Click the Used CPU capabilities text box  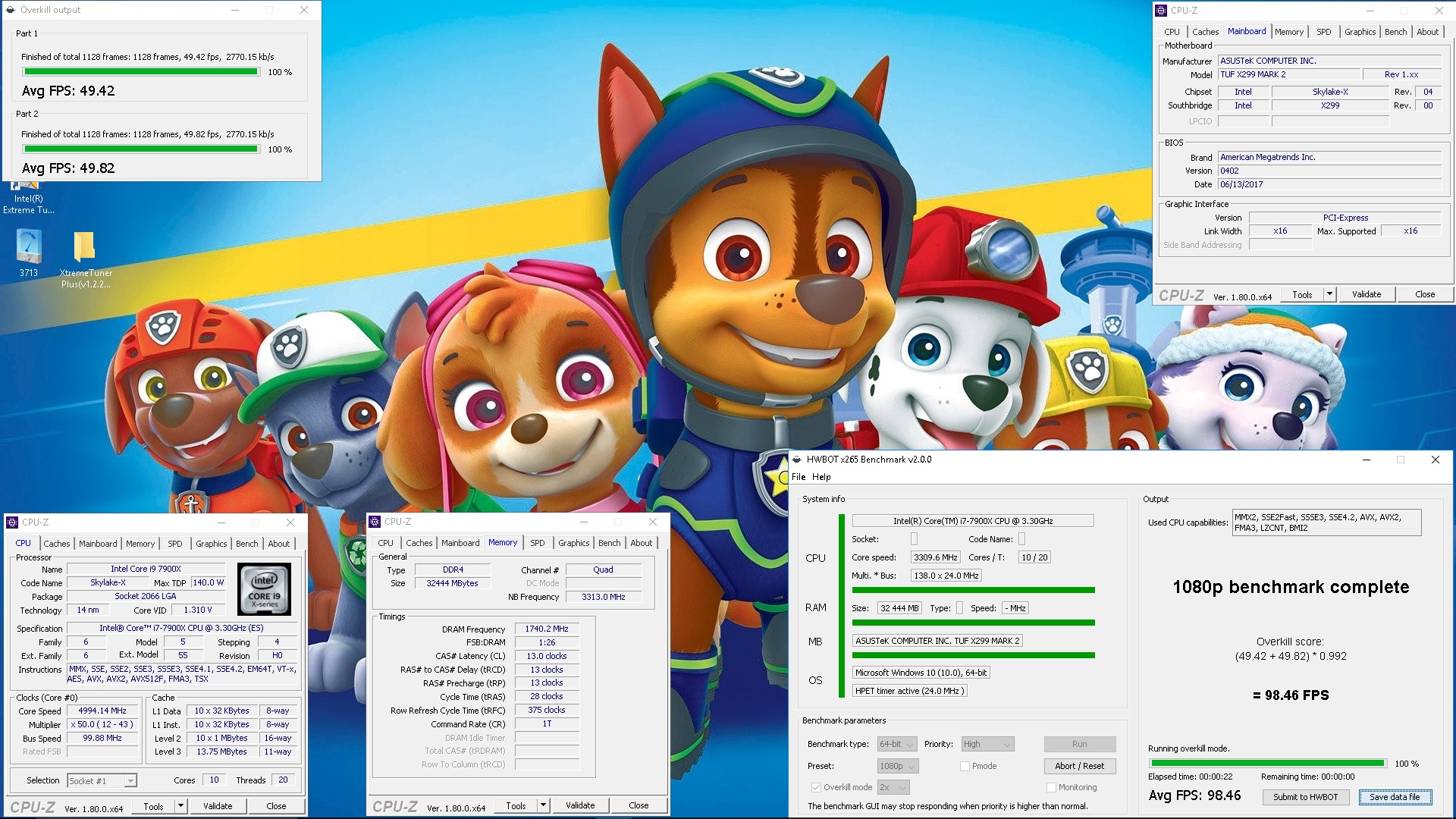1326,522
